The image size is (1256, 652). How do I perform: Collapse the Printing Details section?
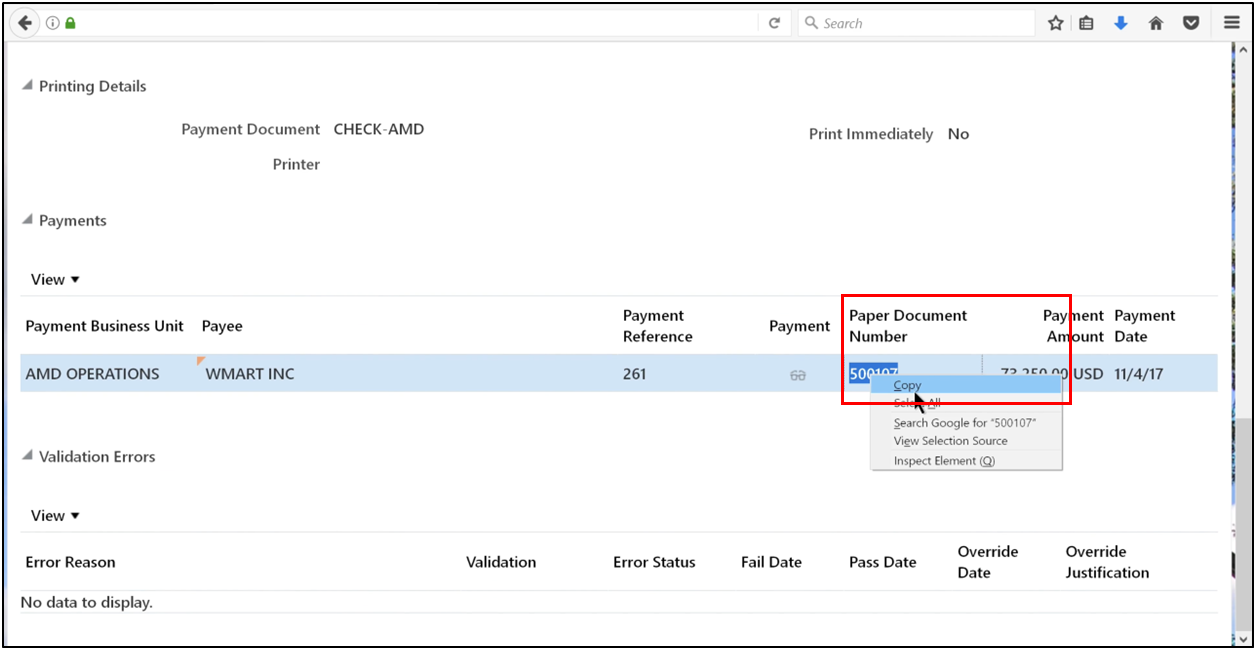click(x=25, y=86)
